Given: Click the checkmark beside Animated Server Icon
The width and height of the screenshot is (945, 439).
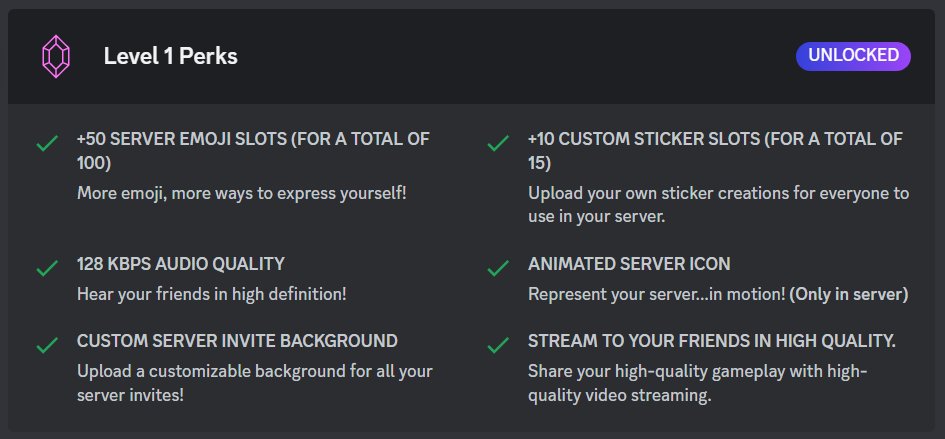Looking at the screenshot, I should (x=498, y=268).
